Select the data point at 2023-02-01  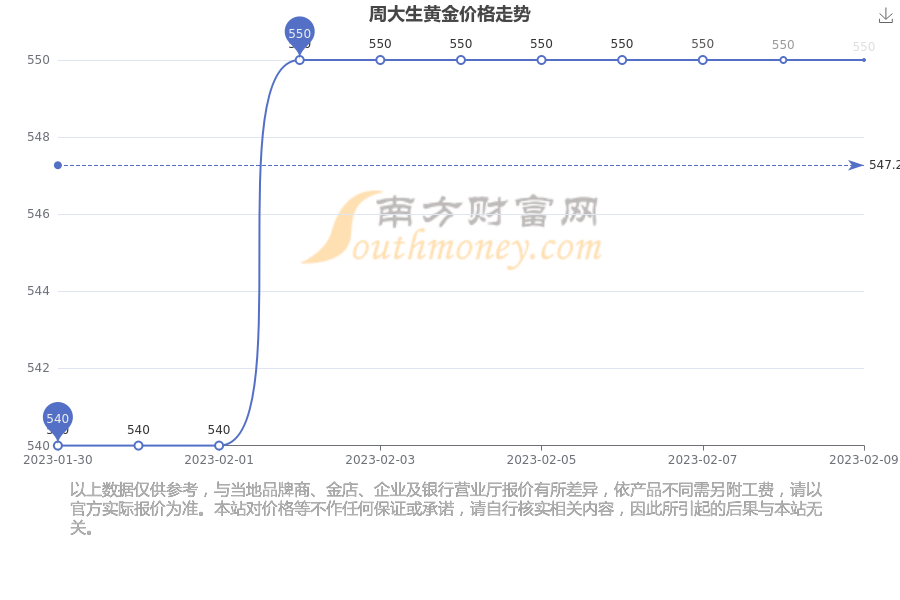[x=219, y=446]
